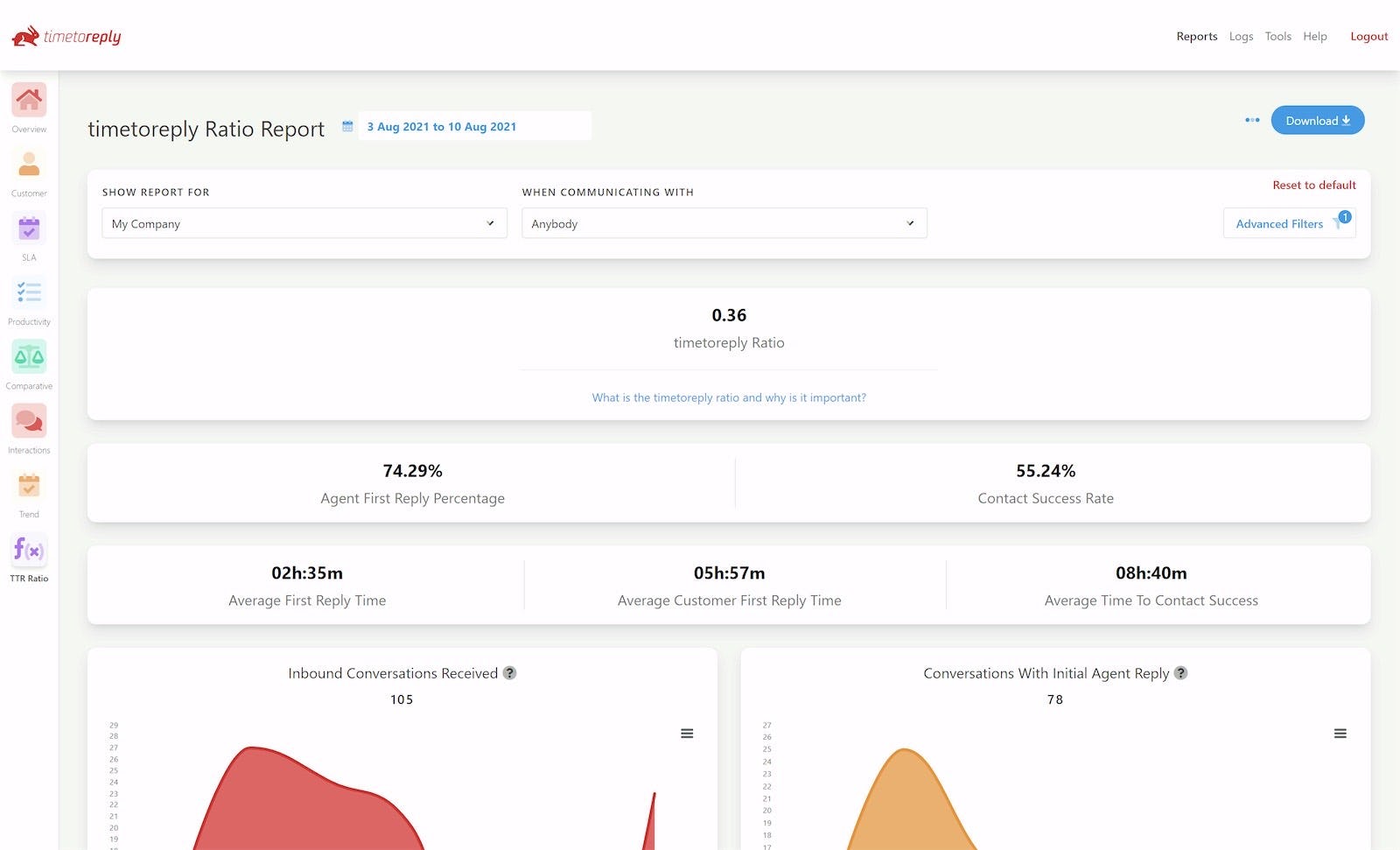This screenshot has width=1400, height=850.
Task: Click the Advanced Filters funnel badge icon
Action: click(1341, 221)
